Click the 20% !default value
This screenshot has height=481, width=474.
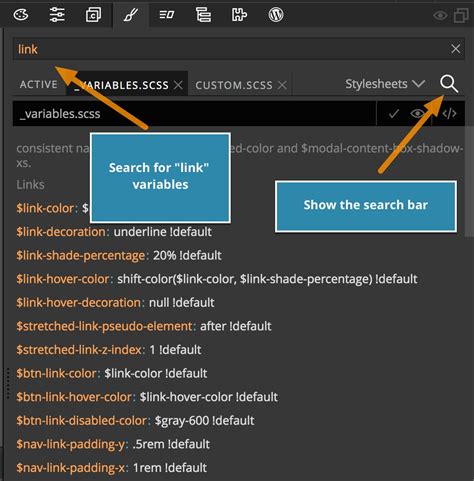[x=187, y=255]
